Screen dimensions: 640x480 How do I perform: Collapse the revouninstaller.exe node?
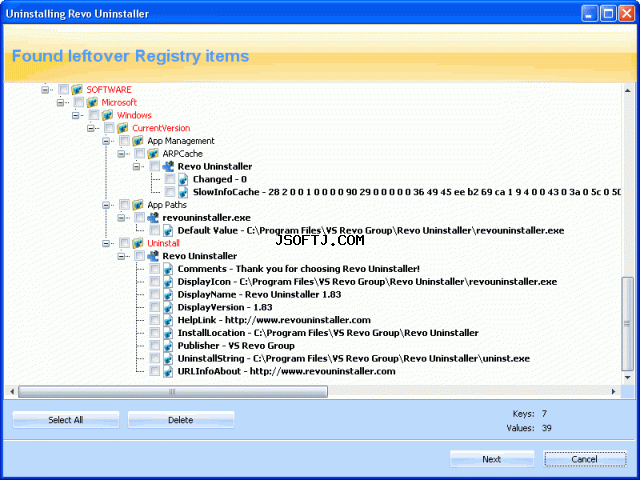(x=121, y=218)
